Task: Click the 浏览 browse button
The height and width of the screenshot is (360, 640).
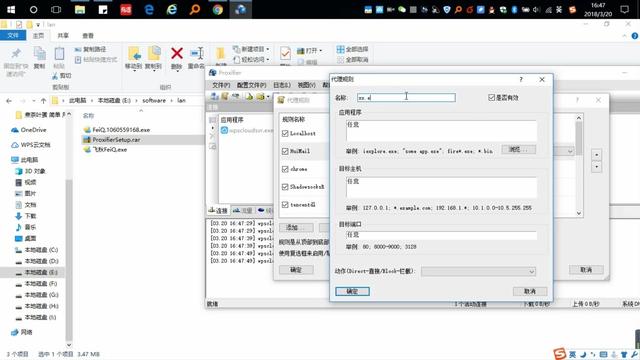Action: [x=518, y=149]
